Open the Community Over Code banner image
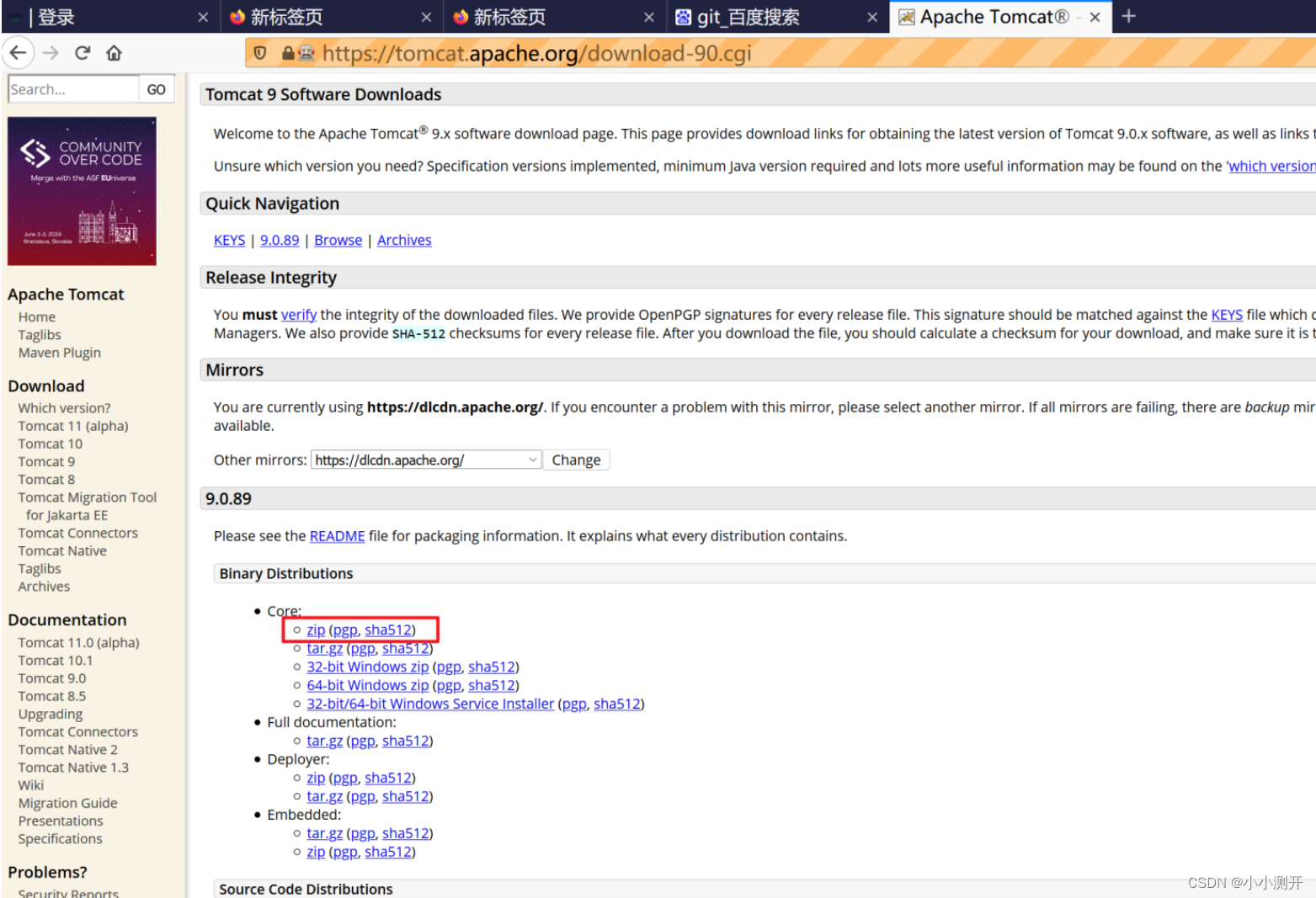Image resolution: width=1316 pixels, height=898 pixels. click(x=82, y=191)
